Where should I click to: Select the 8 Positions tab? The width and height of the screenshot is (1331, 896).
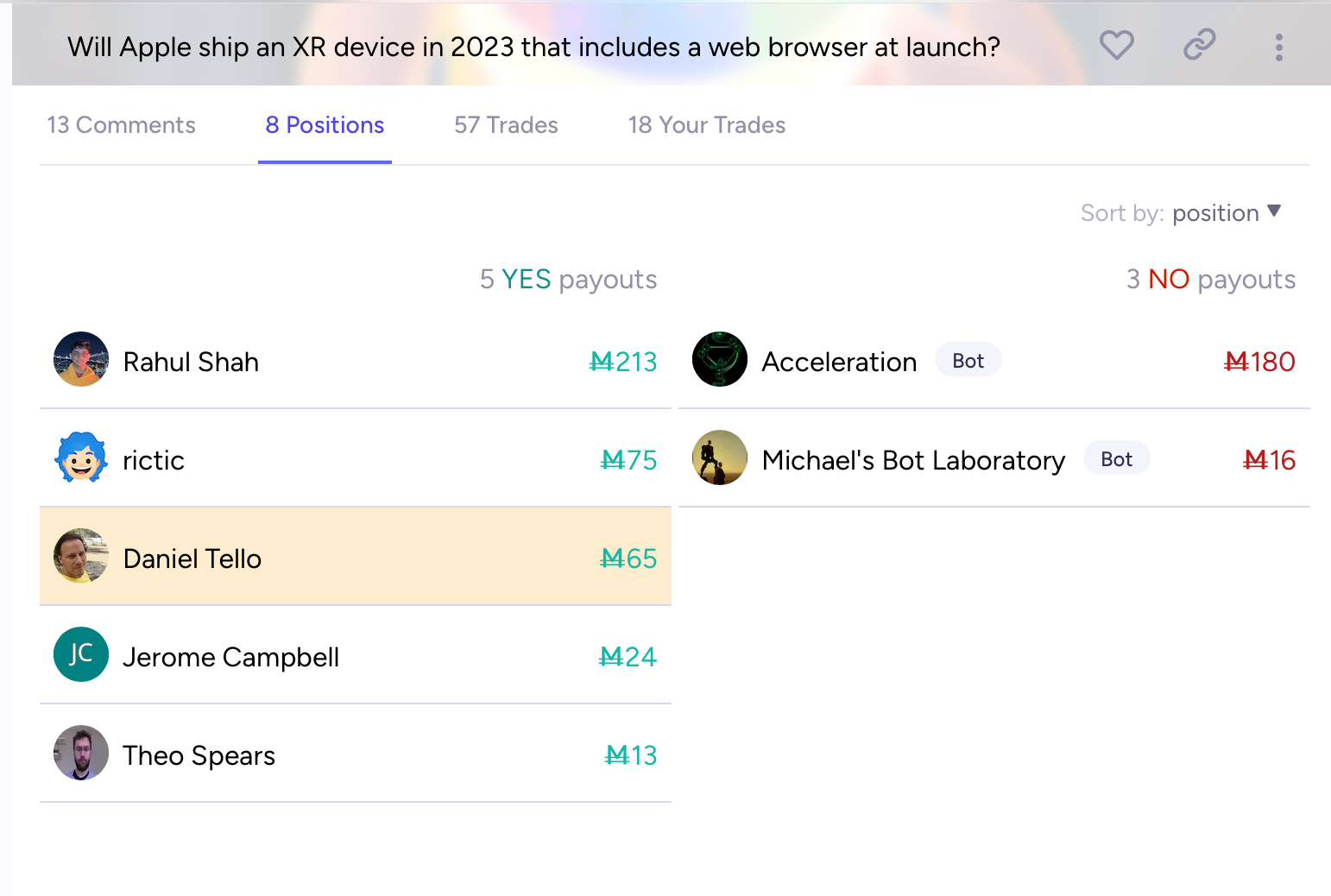click(x=325, y=125)
